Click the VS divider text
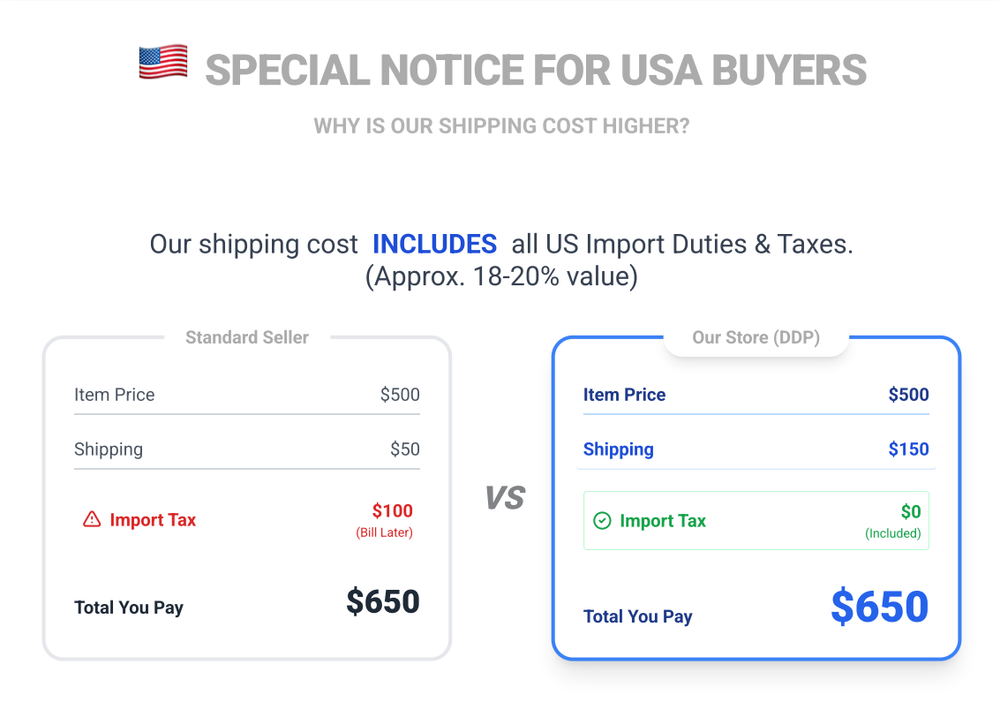Viewport: 1000px width, 702px height. coord(504,498)
